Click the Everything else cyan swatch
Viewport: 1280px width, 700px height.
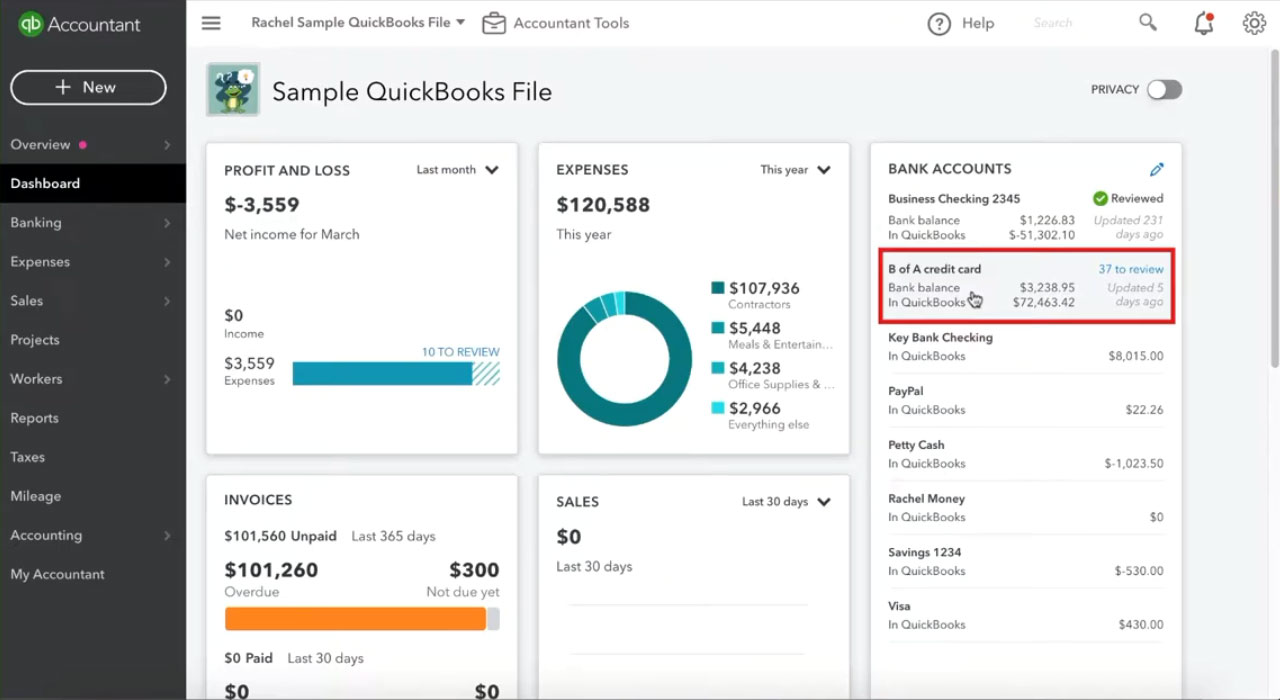tap(717, 408)
